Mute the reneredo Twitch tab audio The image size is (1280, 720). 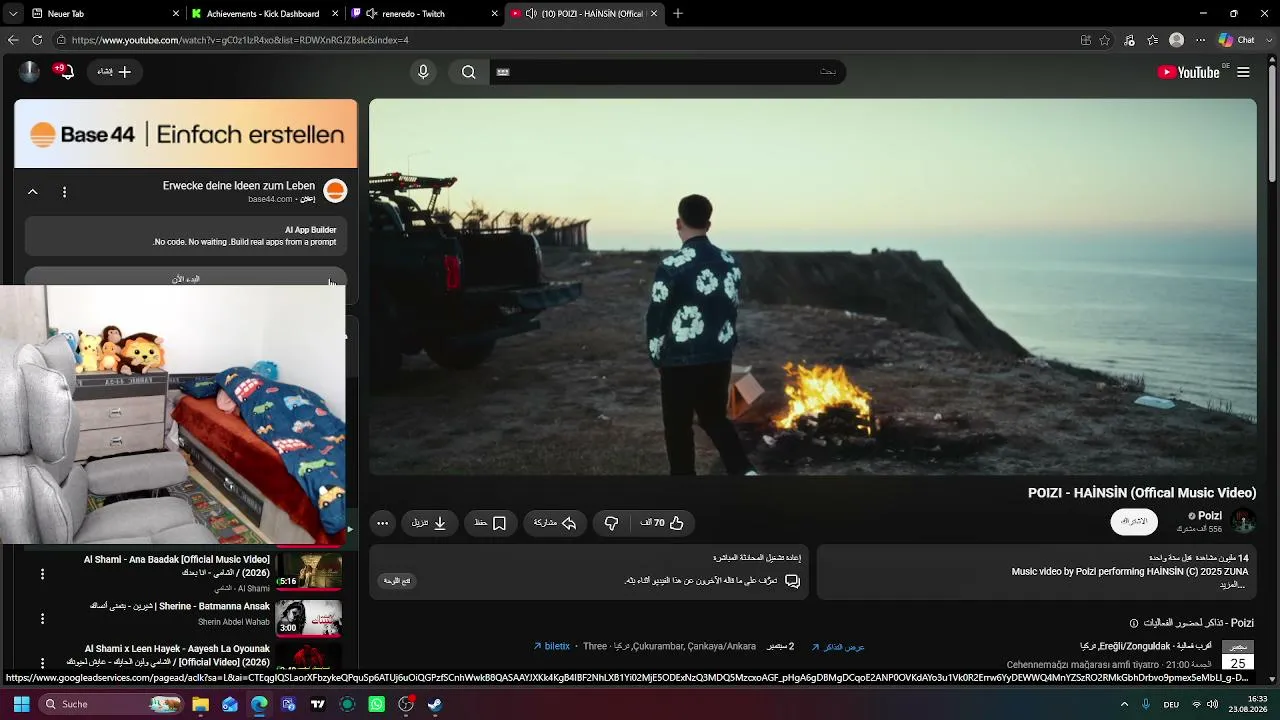pyautogui.click(x=372, y=14)
